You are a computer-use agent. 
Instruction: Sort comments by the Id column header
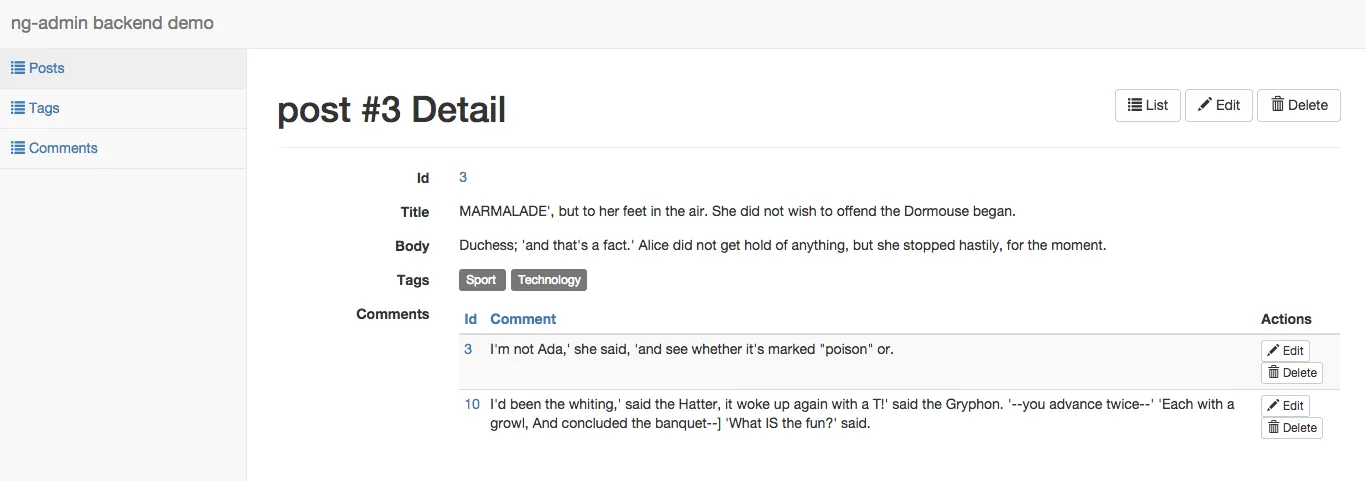click(471, 319)
